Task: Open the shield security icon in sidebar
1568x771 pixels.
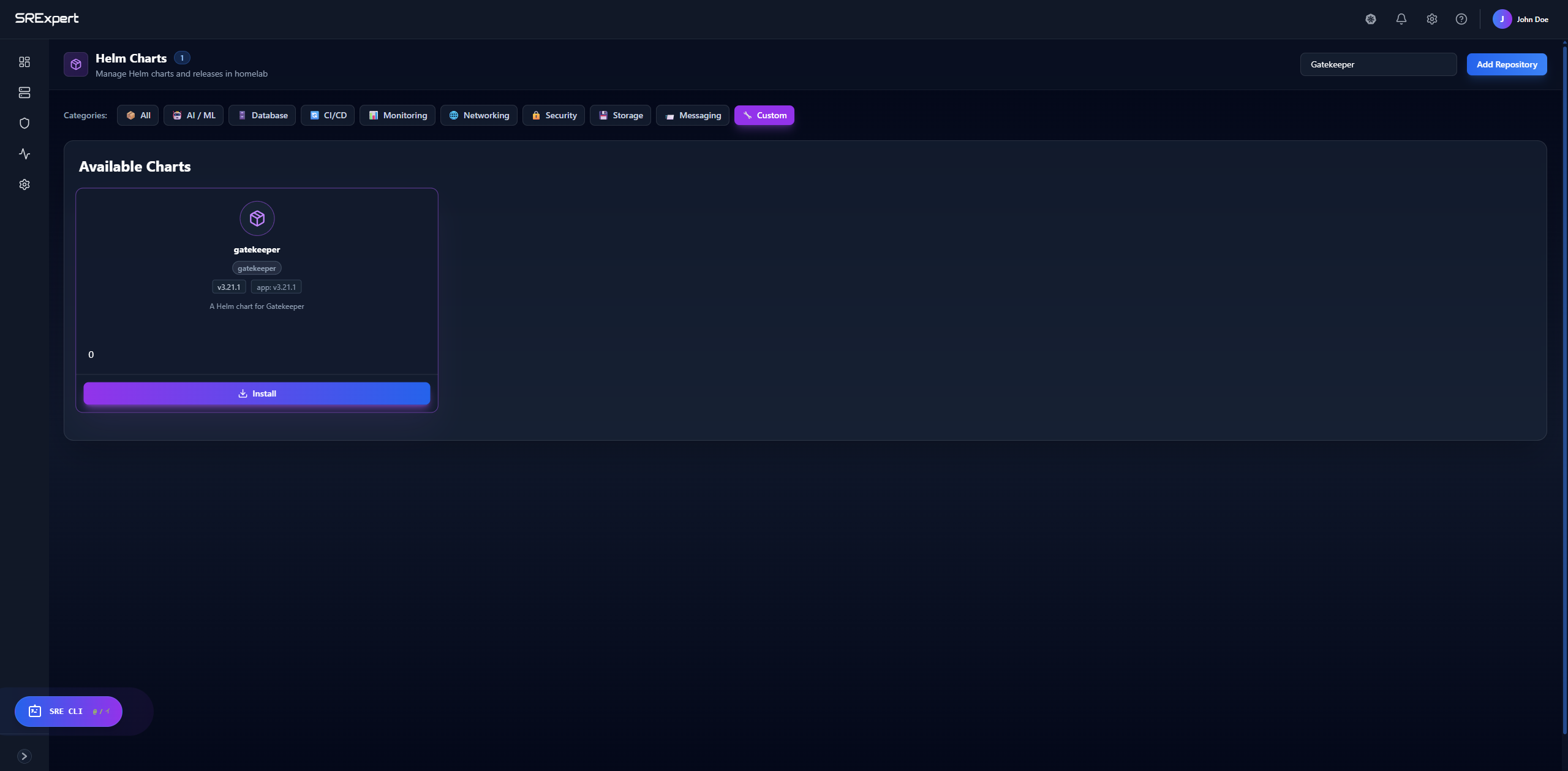Action: [x=24, y=123]
